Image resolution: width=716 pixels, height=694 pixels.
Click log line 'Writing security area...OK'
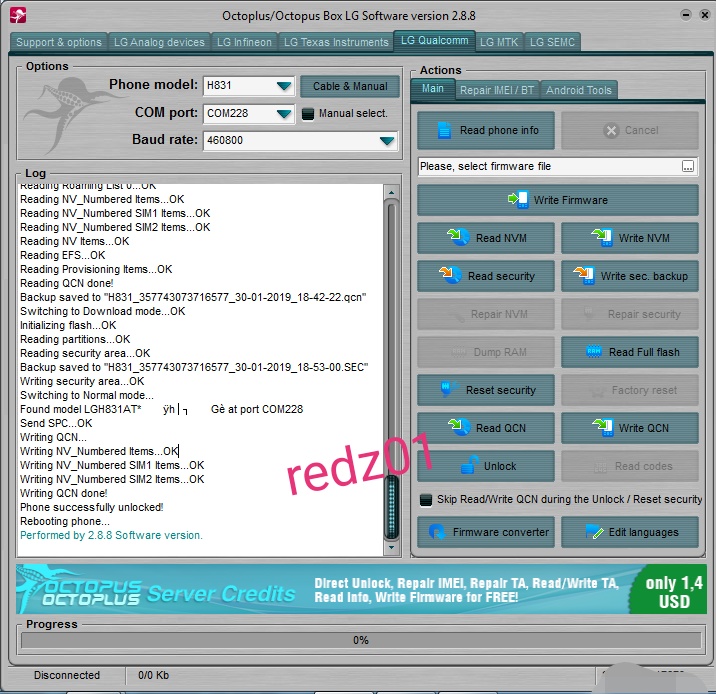[x=82, y=381]
